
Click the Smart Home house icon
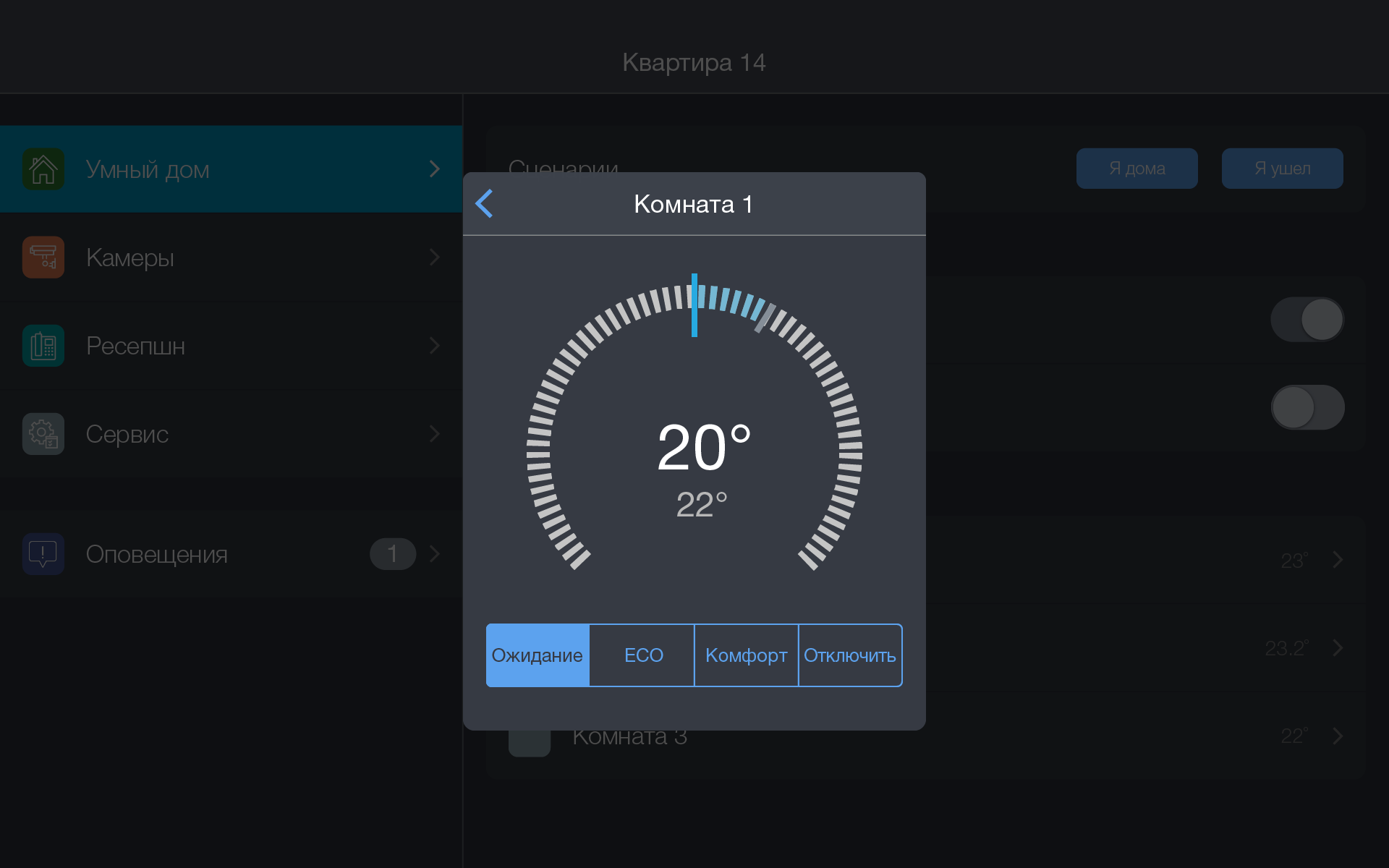(43, 169)
